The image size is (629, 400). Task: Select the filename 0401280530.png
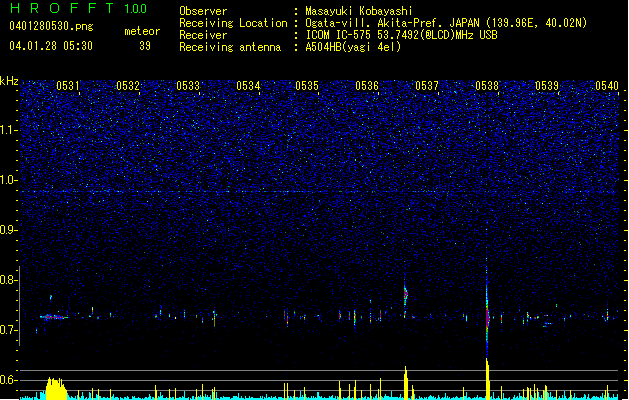[x=51, y=26]
